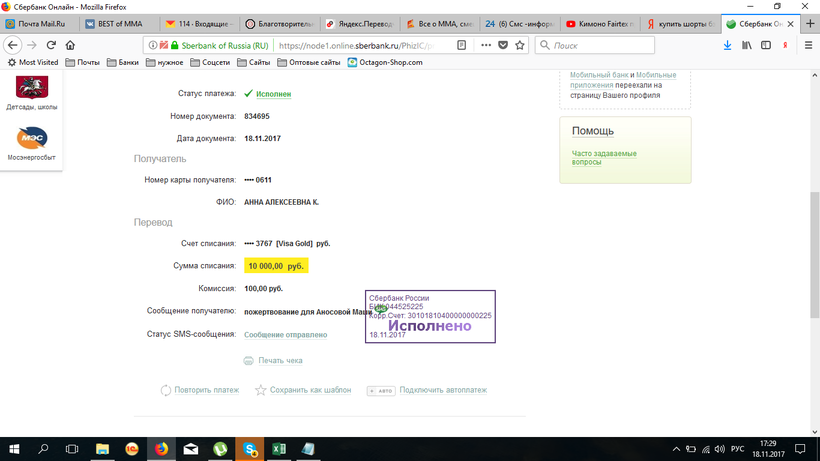
Task: Show site information icon in address bar
Action: (x=153, y=45)
